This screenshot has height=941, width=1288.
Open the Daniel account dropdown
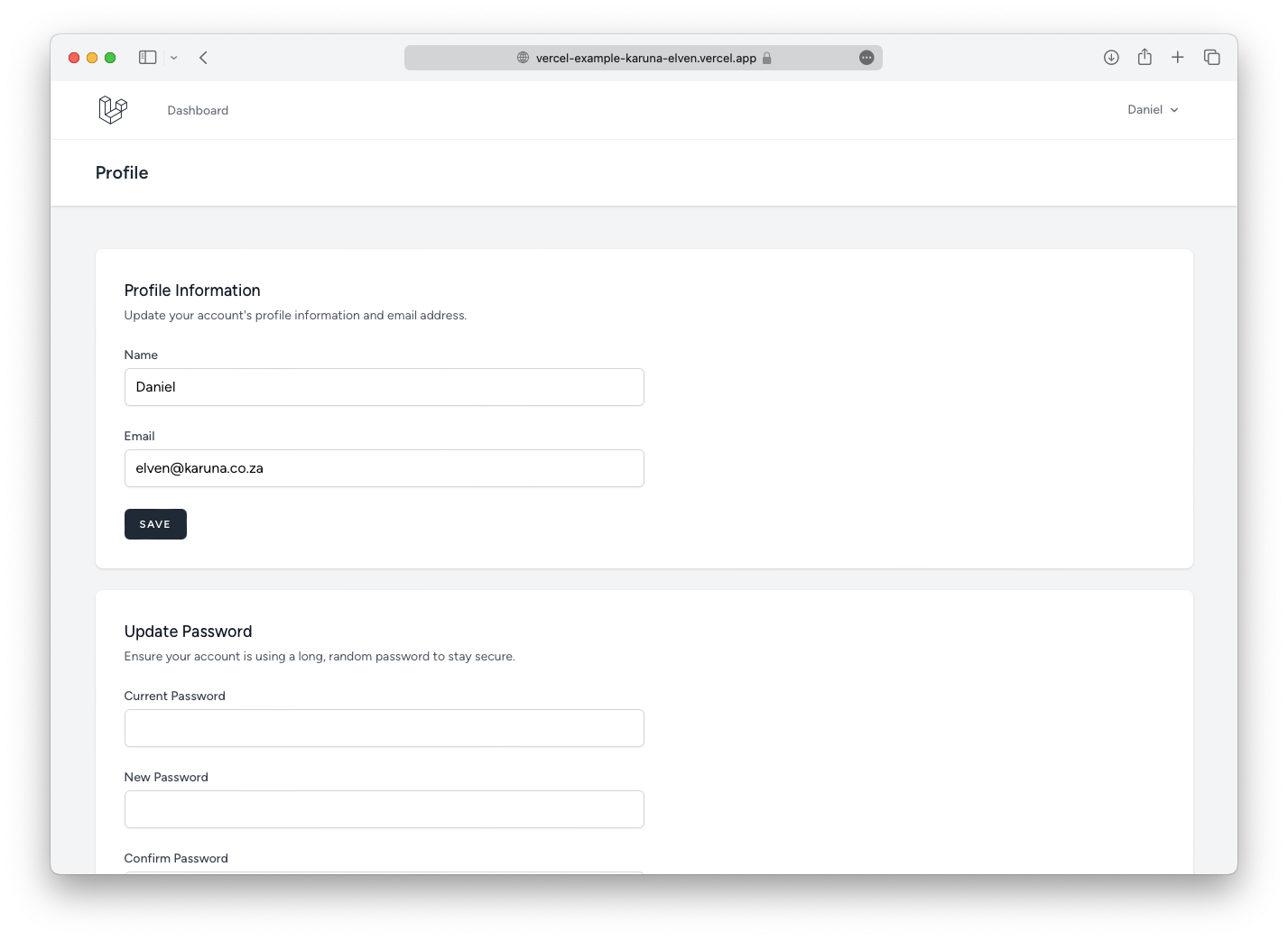click(x=1144, y=109)
